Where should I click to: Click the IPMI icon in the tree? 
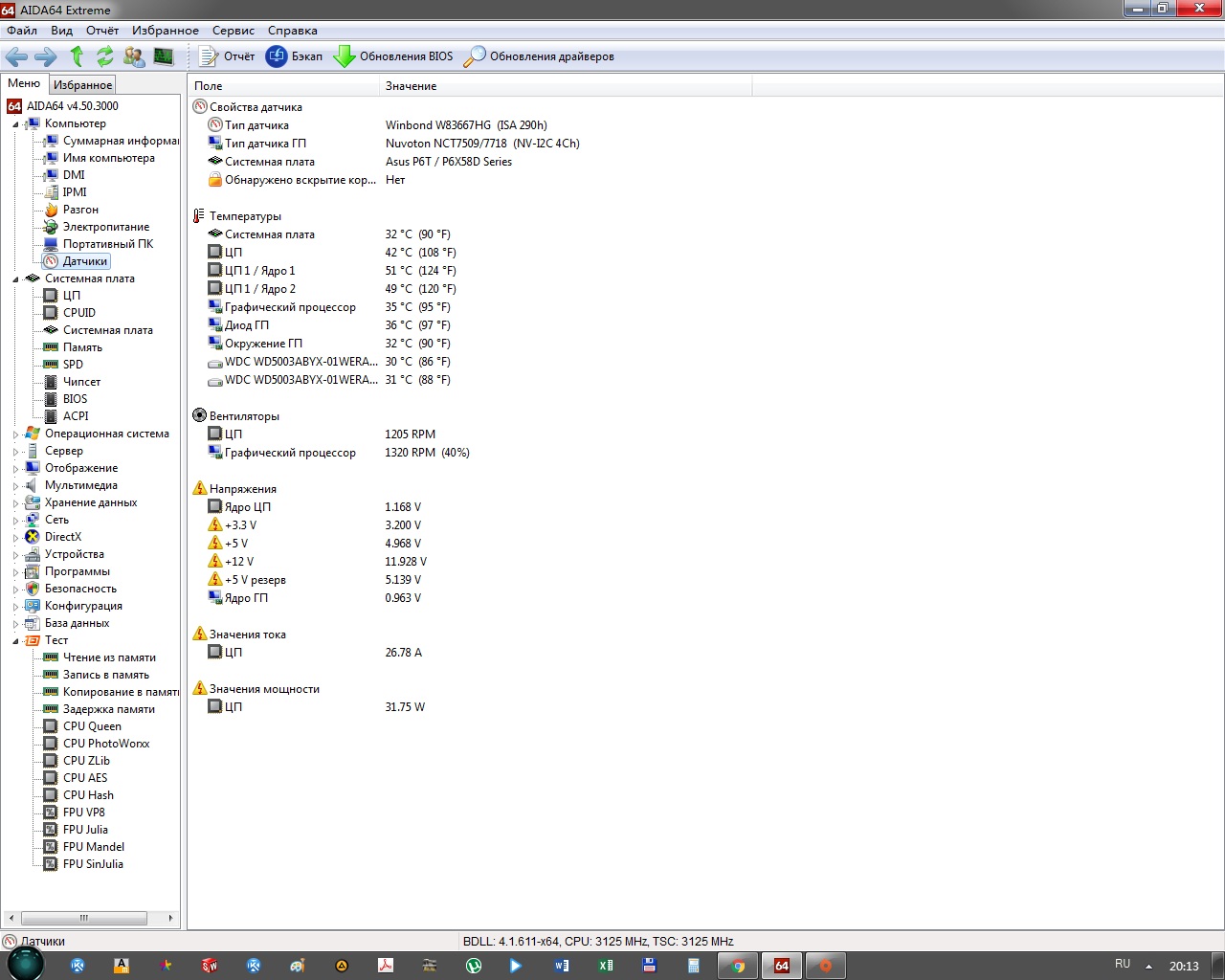coord(52,192)
